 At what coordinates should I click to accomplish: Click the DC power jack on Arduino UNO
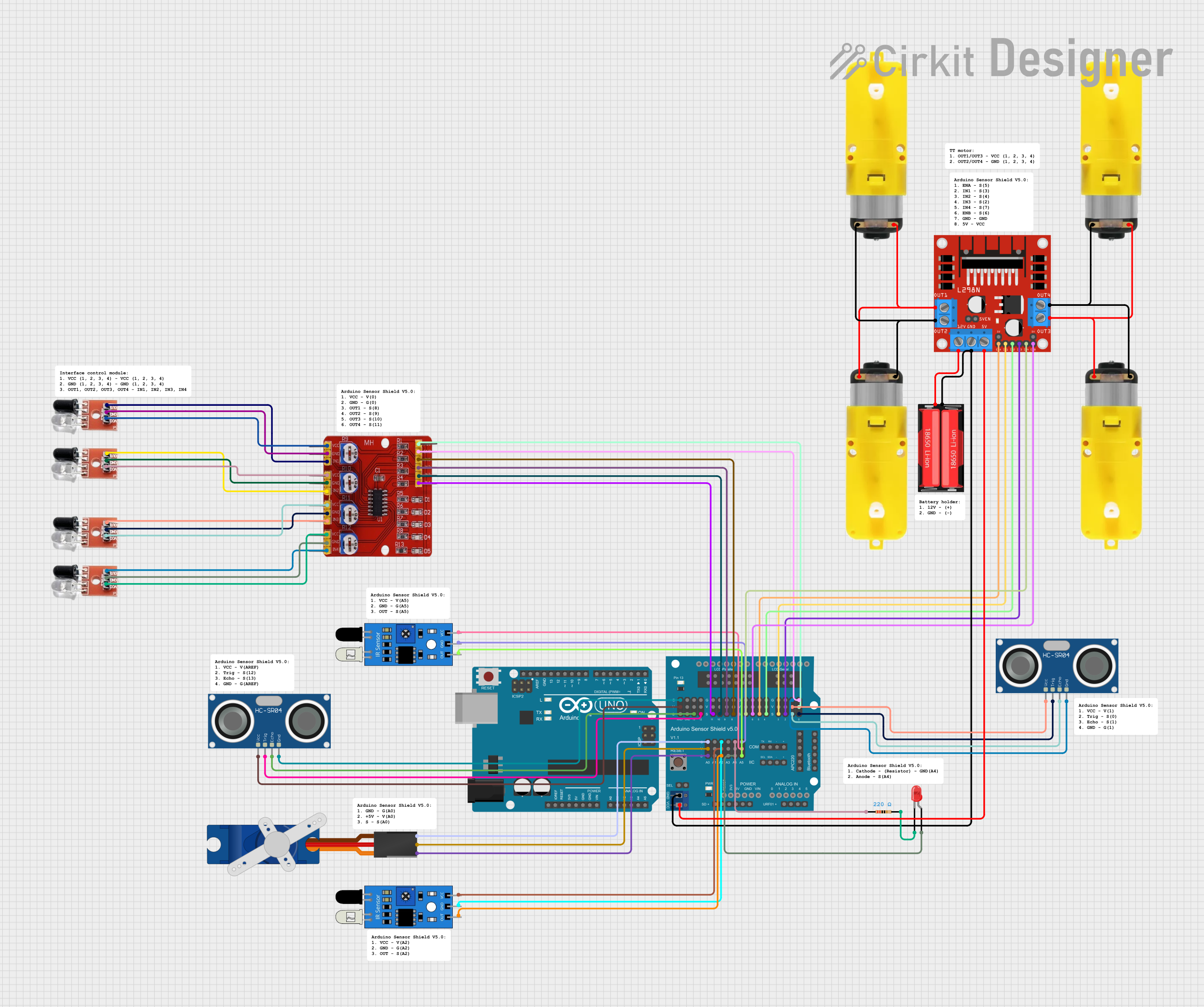(x=485, y=791)
